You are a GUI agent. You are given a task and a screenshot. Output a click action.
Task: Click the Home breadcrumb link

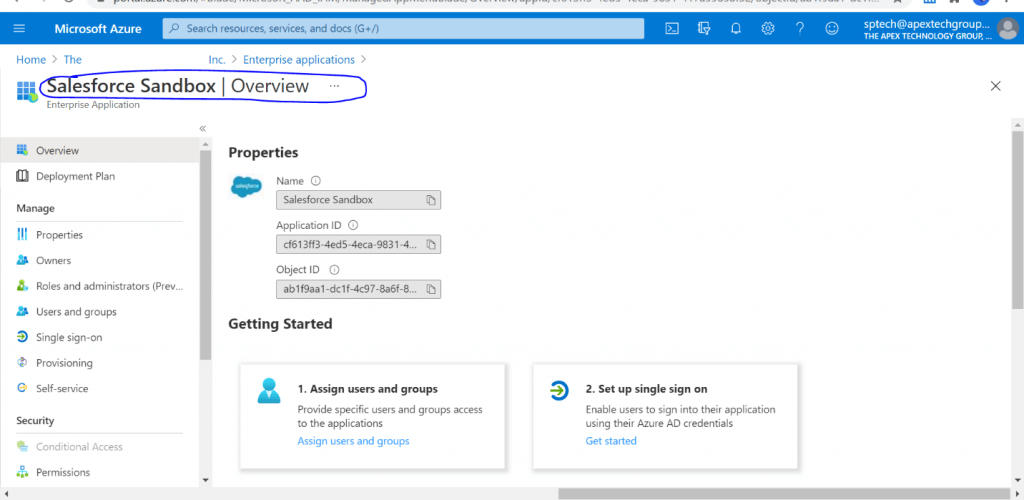click(x=31, y=59)
